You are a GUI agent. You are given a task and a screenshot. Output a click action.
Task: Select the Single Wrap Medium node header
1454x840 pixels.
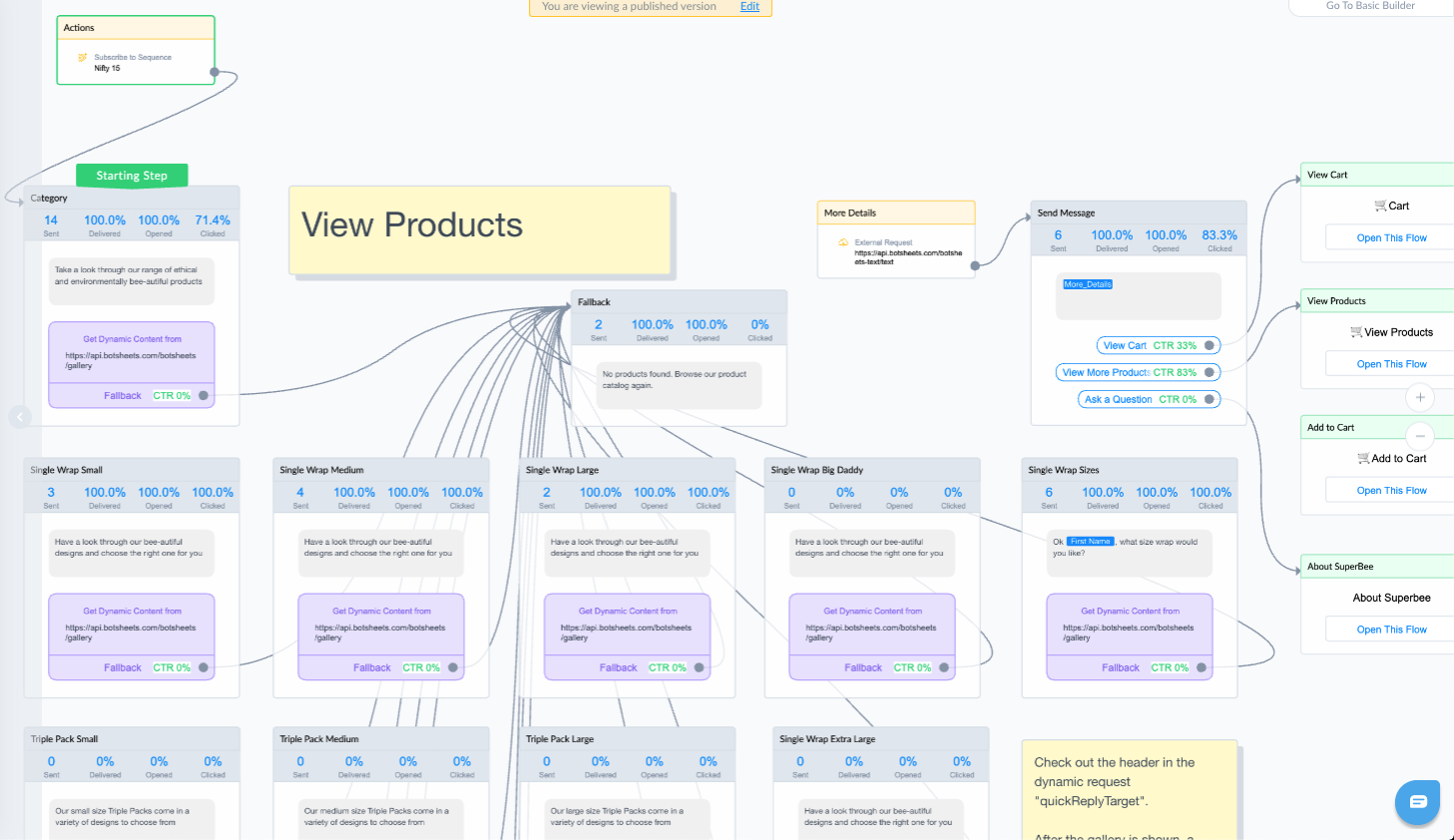(x=381, y=470)
